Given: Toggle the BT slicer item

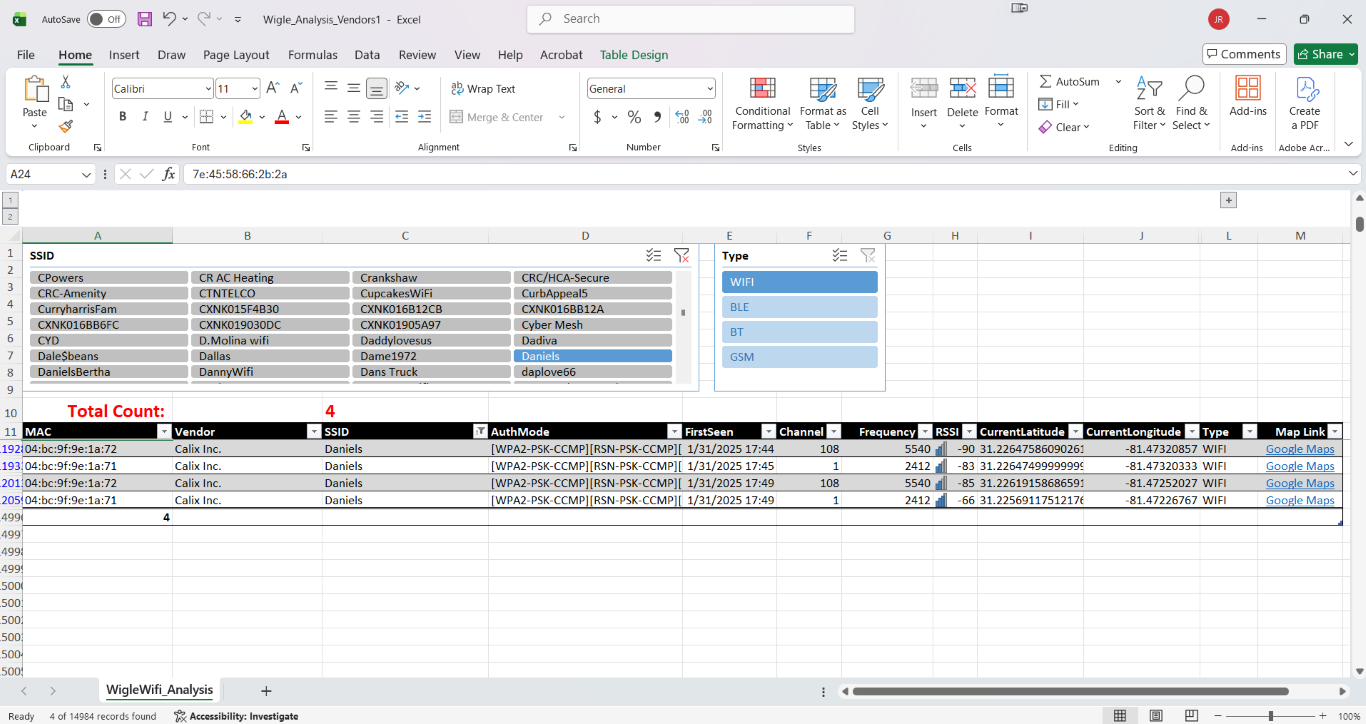Looking at the screenshot, I should [800, 332].
